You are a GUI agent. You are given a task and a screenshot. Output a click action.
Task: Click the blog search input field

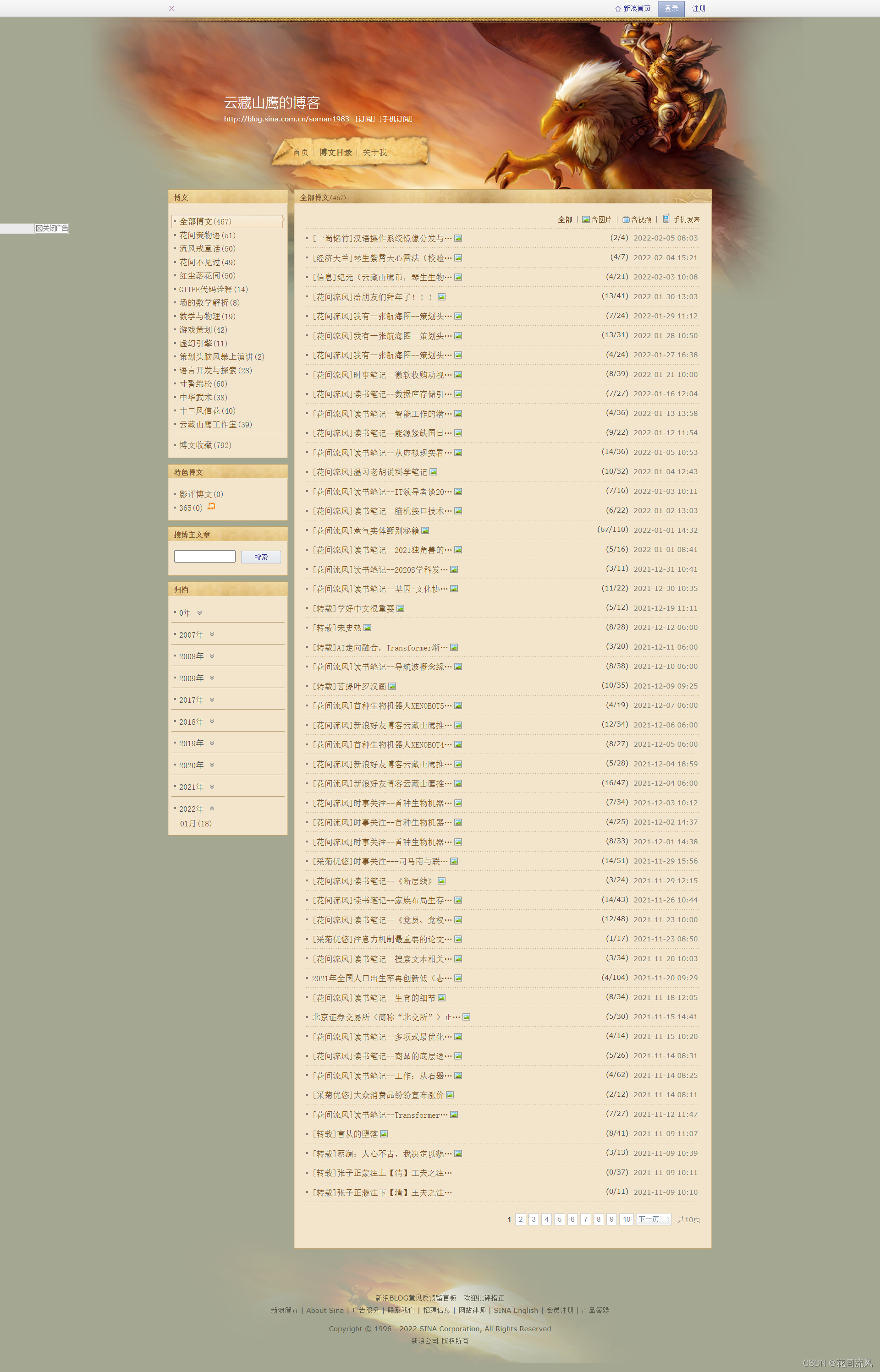tap(204, 556)
